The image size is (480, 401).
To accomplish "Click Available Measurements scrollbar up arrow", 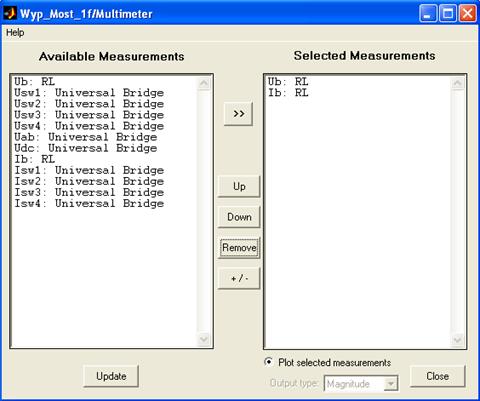I will pyautogui.click(x=204, y=83).
